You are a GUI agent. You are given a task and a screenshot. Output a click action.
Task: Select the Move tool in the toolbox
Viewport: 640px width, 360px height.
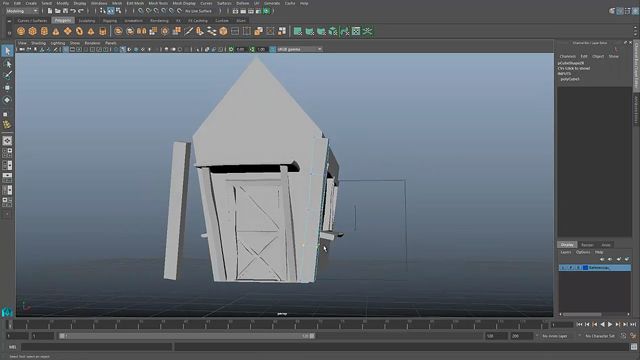tap(7, 88)
